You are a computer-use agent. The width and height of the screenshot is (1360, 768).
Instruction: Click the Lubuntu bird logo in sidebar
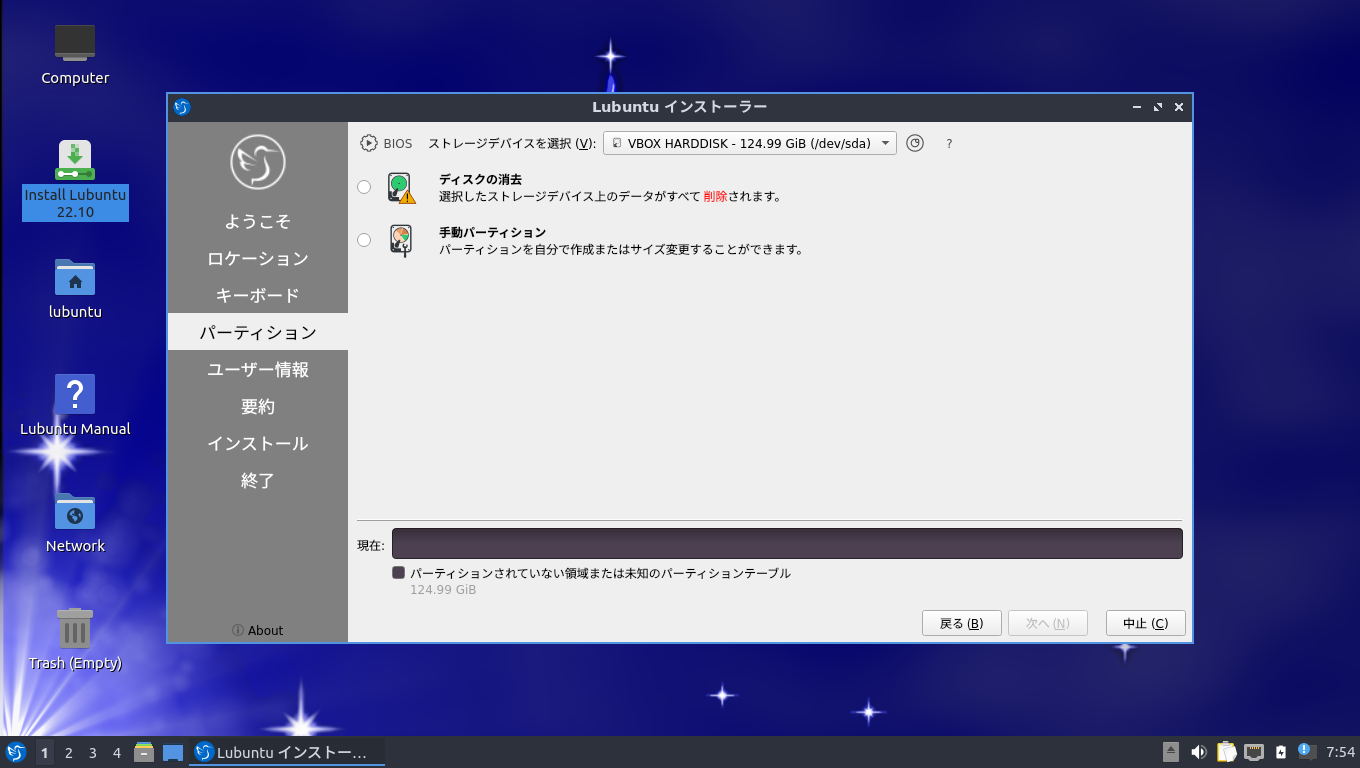tap(258, 161)
